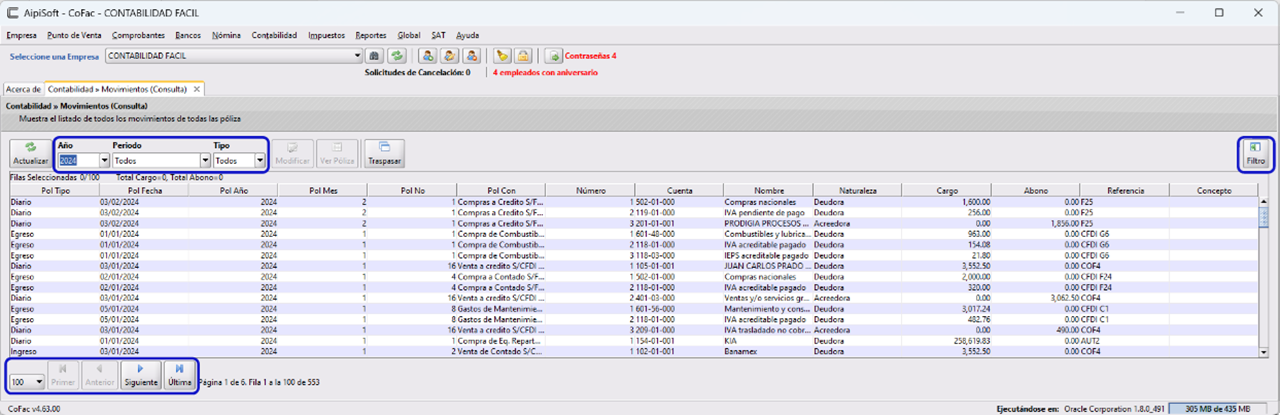1280x415 pixels.
Task: Click the memory usage bar 305 MB de 435 MB
Action: (1217, 408)
